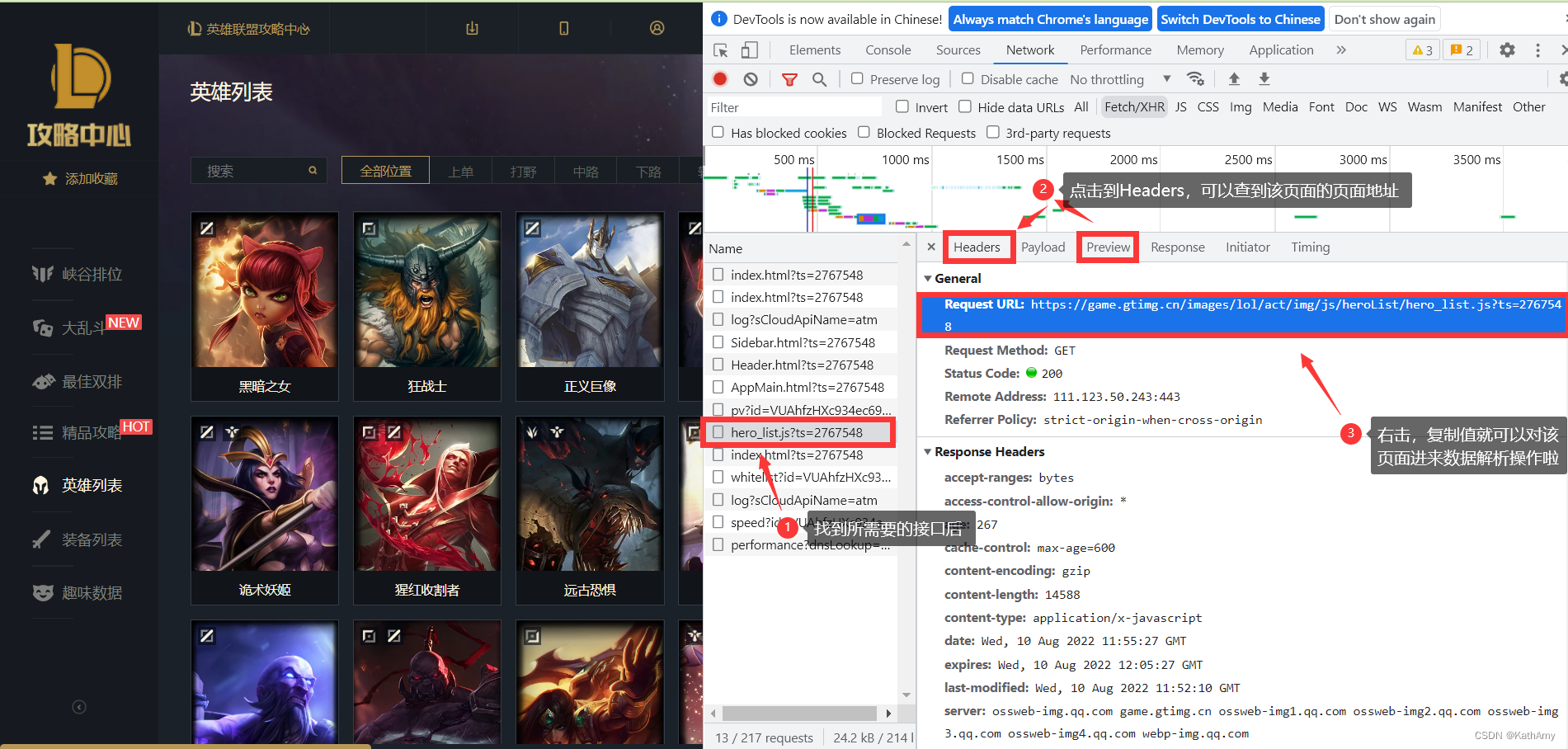The width and height of the screenshot is (1568, 749).
Task: Enable Disable cache checkbox
Action: tap(968, 78)
